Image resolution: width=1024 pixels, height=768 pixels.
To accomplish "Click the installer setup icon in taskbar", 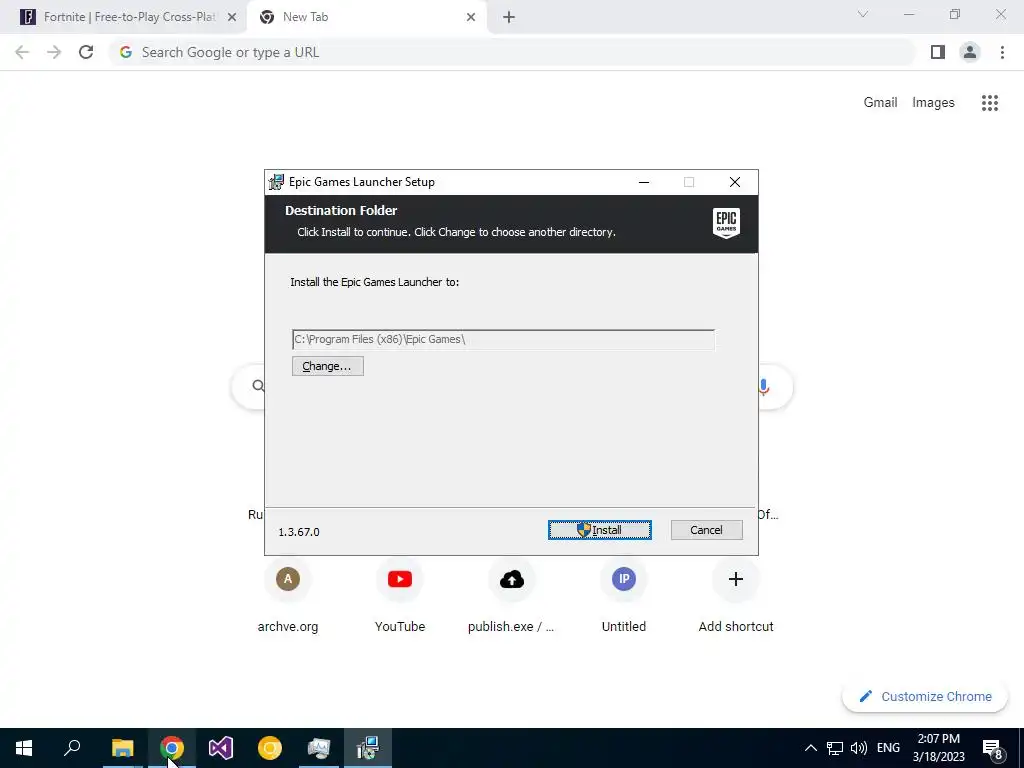I will coord(368,748).
